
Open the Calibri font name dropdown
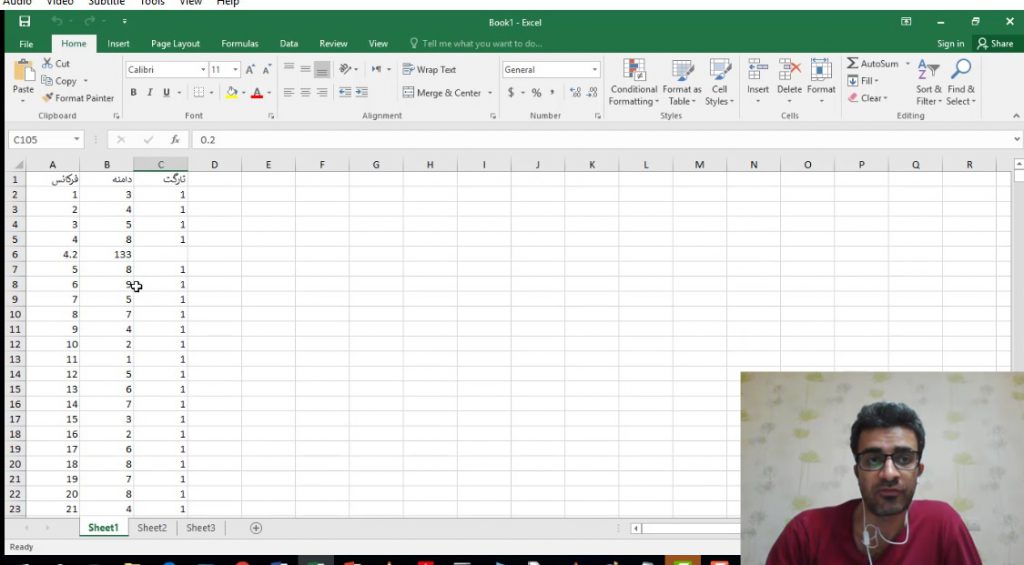pyautogui.click(x=201, y=70)
